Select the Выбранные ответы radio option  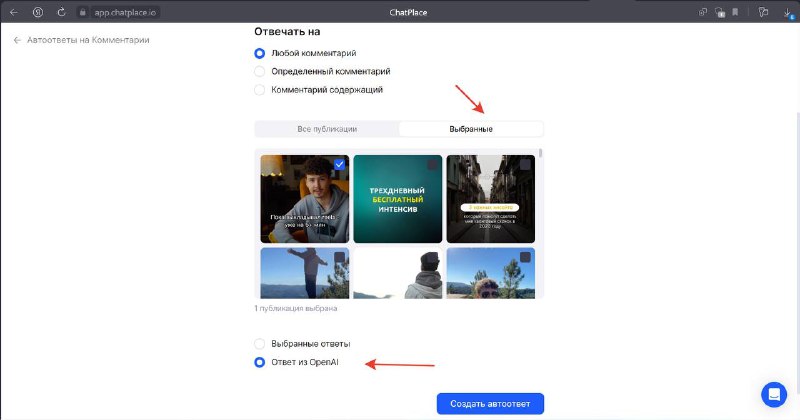260,343
